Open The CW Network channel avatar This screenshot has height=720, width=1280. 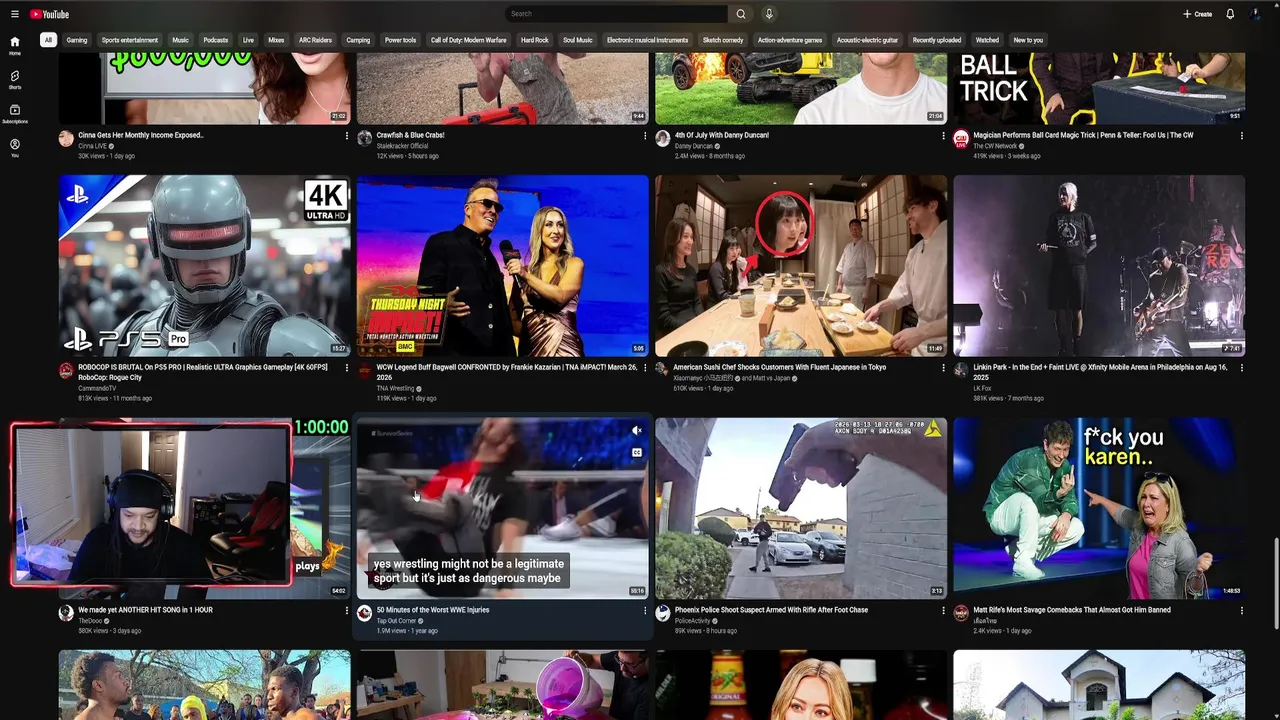click(x=961, y=138)
